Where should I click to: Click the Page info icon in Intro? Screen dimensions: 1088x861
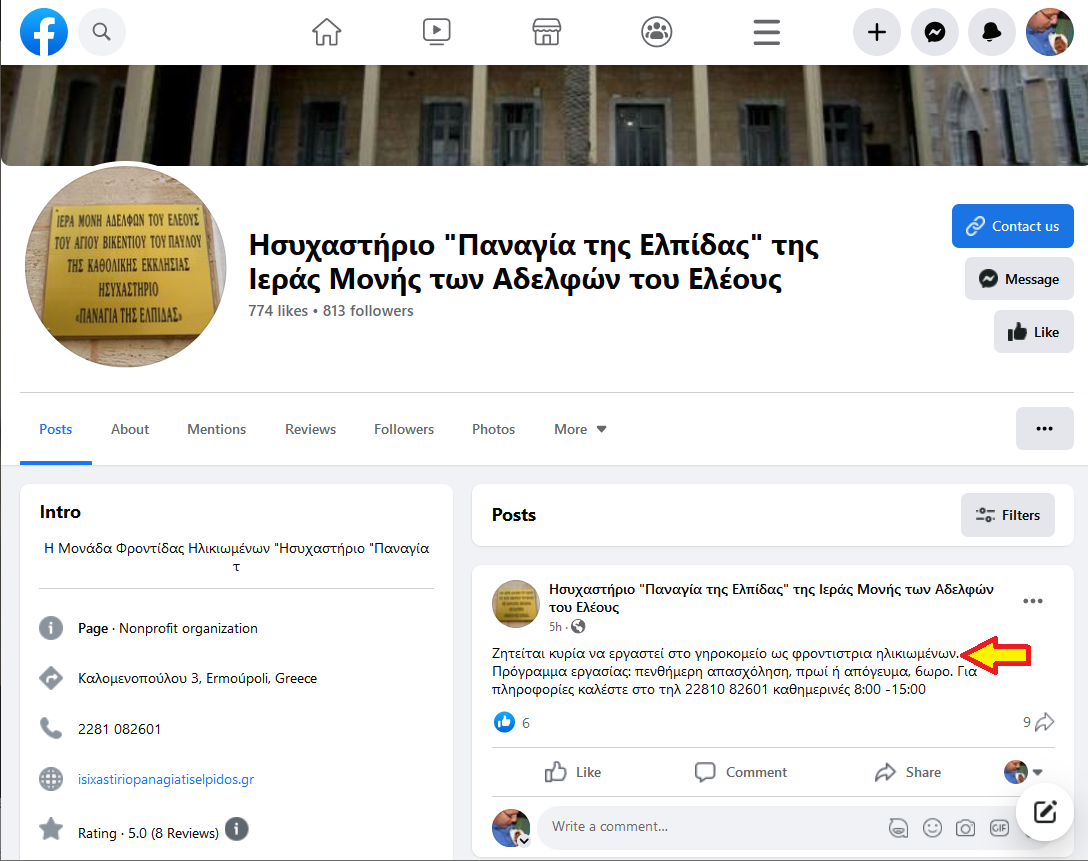coord(51,628)
